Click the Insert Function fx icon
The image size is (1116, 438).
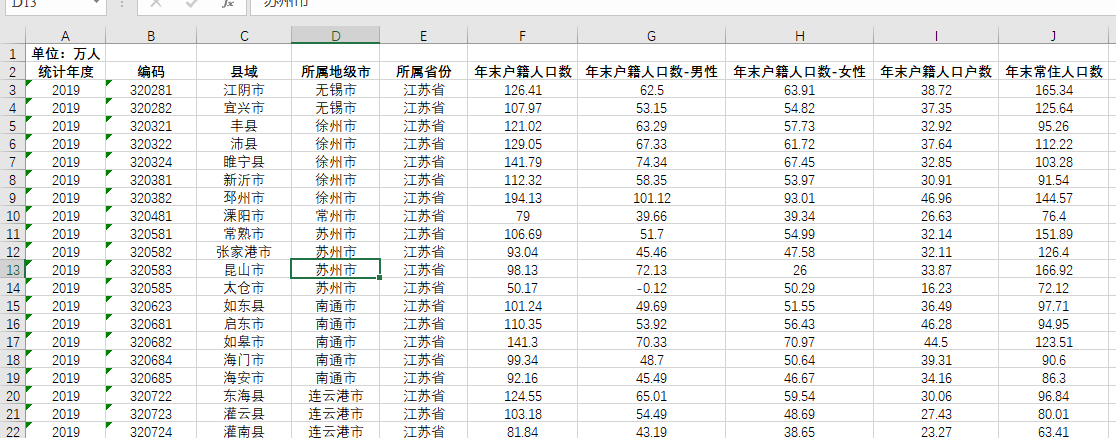tap(227, 4)
